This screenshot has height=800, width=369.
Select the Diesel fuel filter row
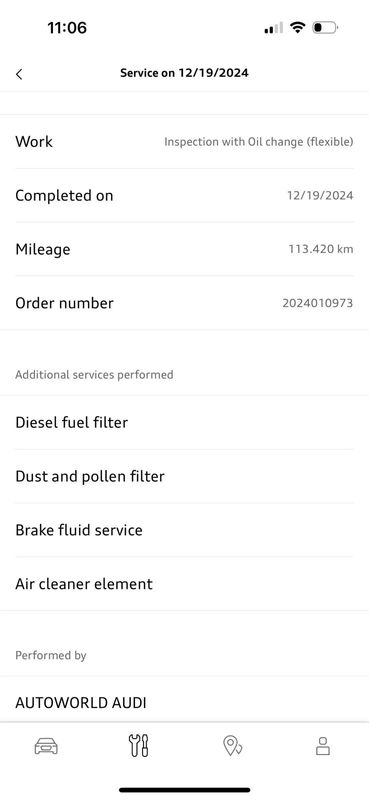click(184, 422)
